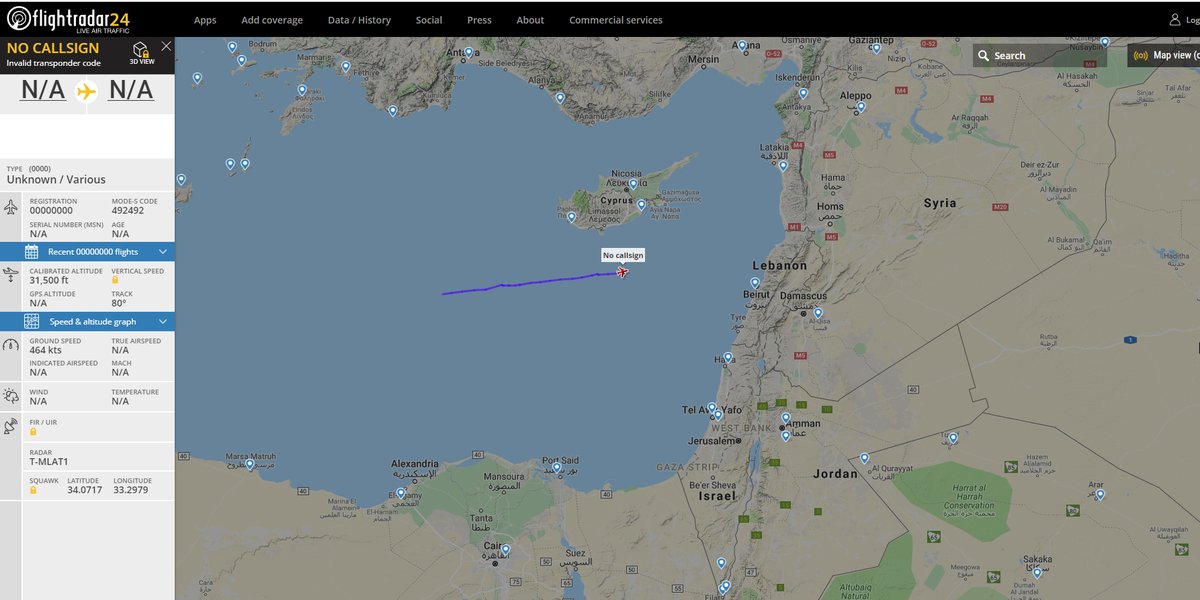The image size is (1200, 600).
Task: Click the Cairo airport pin marker
Action: (x=506, y=550)
